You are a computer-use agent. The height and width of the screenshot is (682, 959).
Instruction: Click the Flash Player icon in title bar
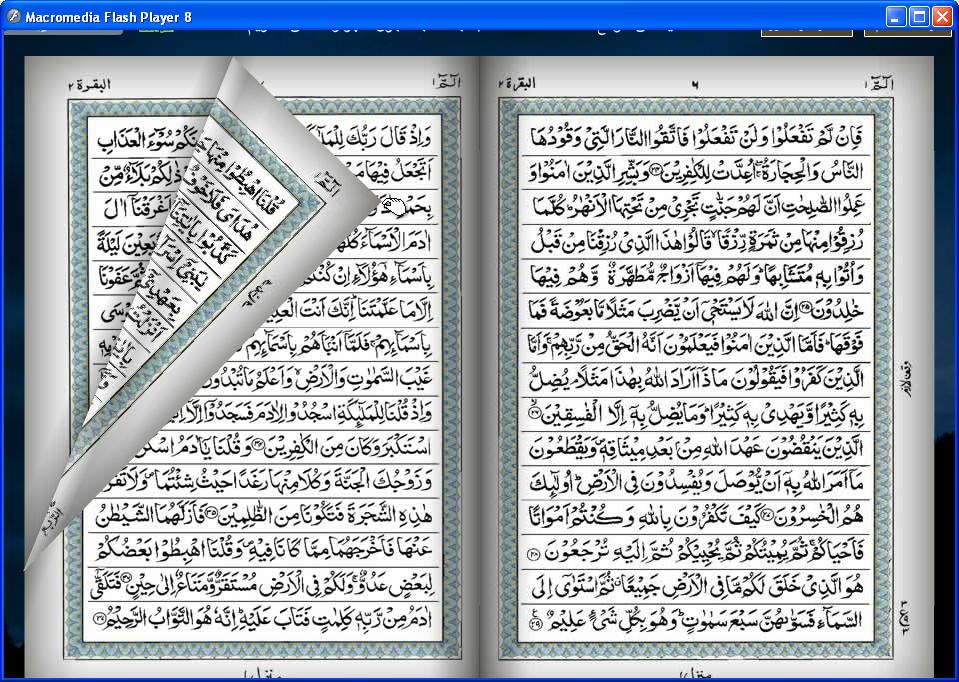(x=13, y=17)
